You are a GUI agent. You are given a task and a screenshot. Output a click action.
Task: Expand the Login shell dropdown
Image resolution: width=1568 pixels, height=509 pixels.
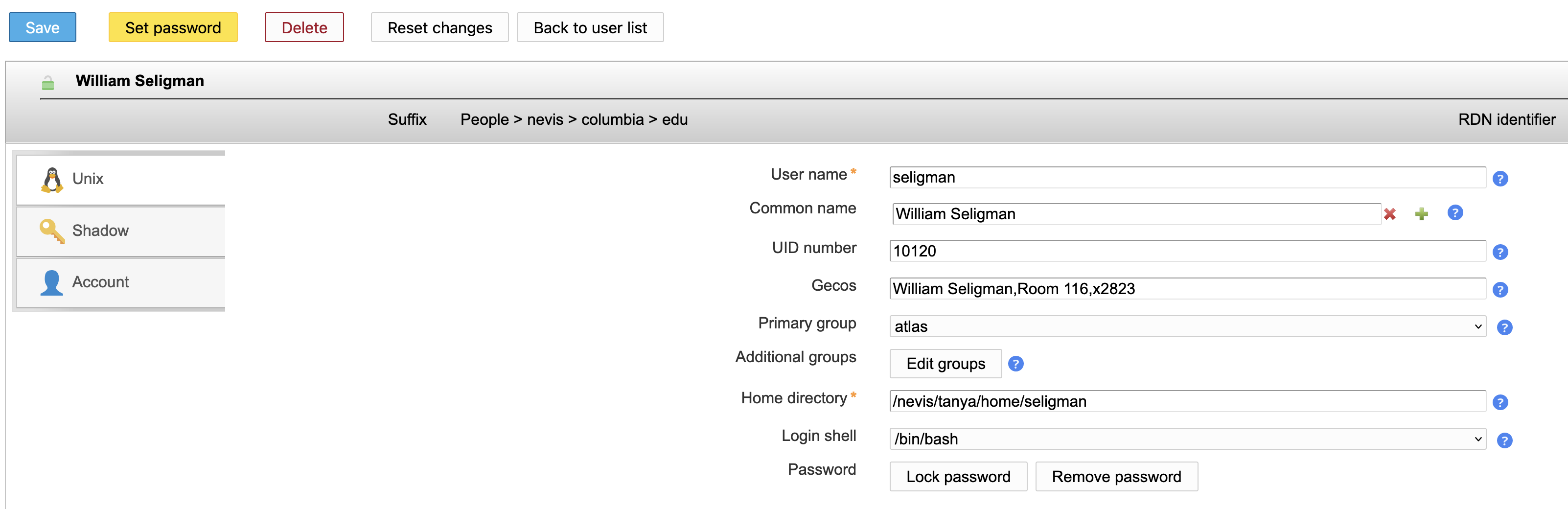[x=1187, y=439]
